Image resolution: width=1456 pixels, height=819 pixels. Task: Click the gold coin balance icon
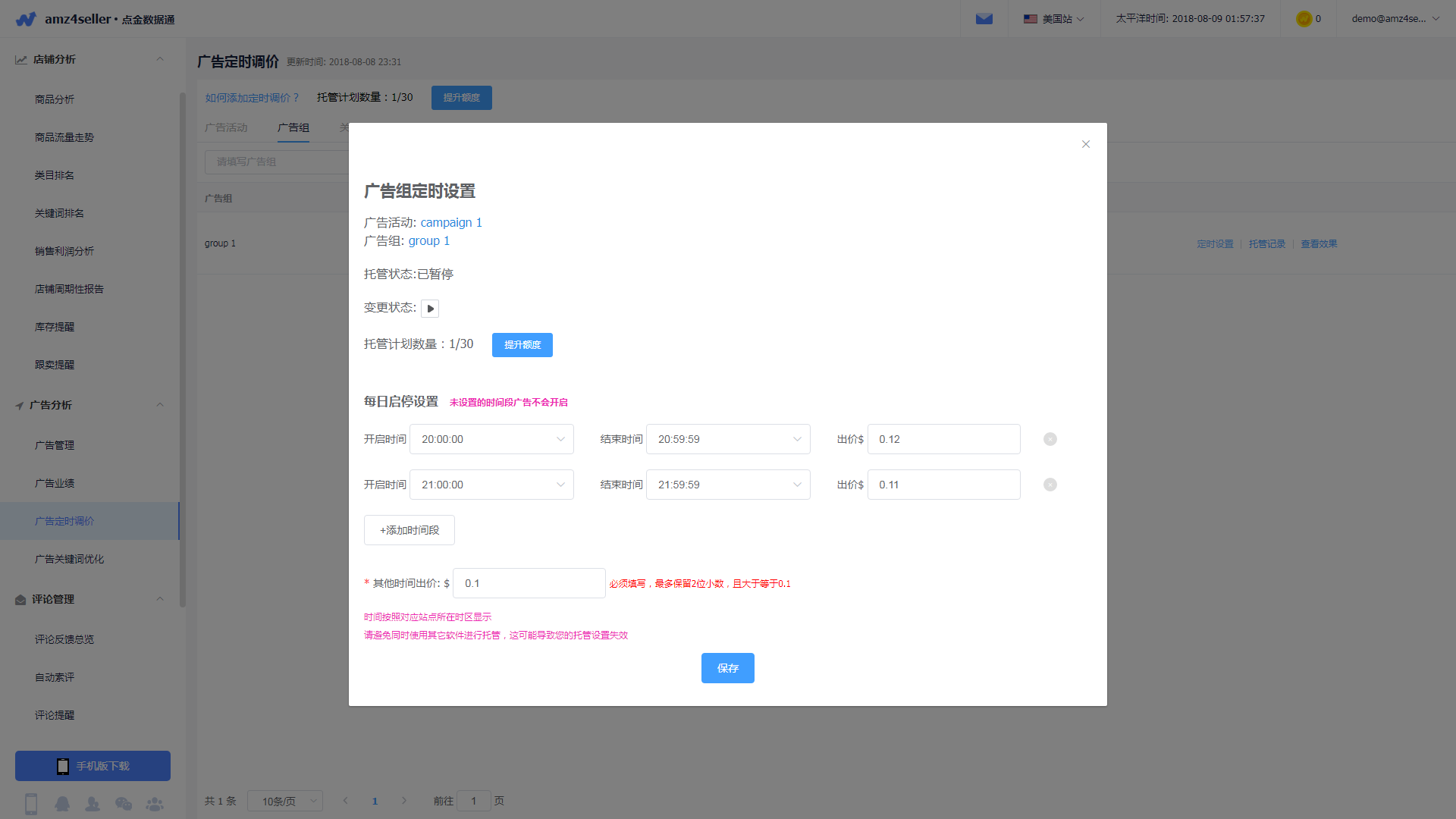(x=1303, y=18)
